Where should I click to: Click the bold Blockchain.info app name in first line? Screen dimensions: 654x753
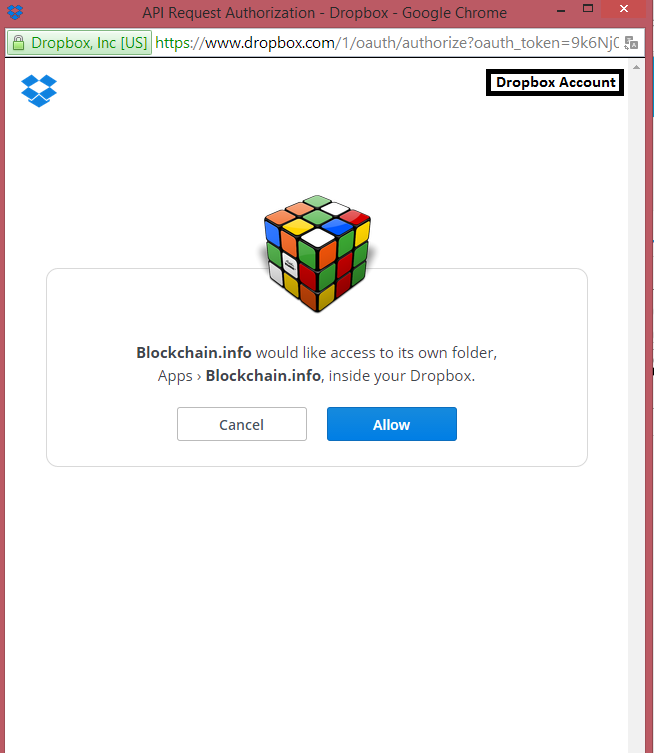click(194, 352)
